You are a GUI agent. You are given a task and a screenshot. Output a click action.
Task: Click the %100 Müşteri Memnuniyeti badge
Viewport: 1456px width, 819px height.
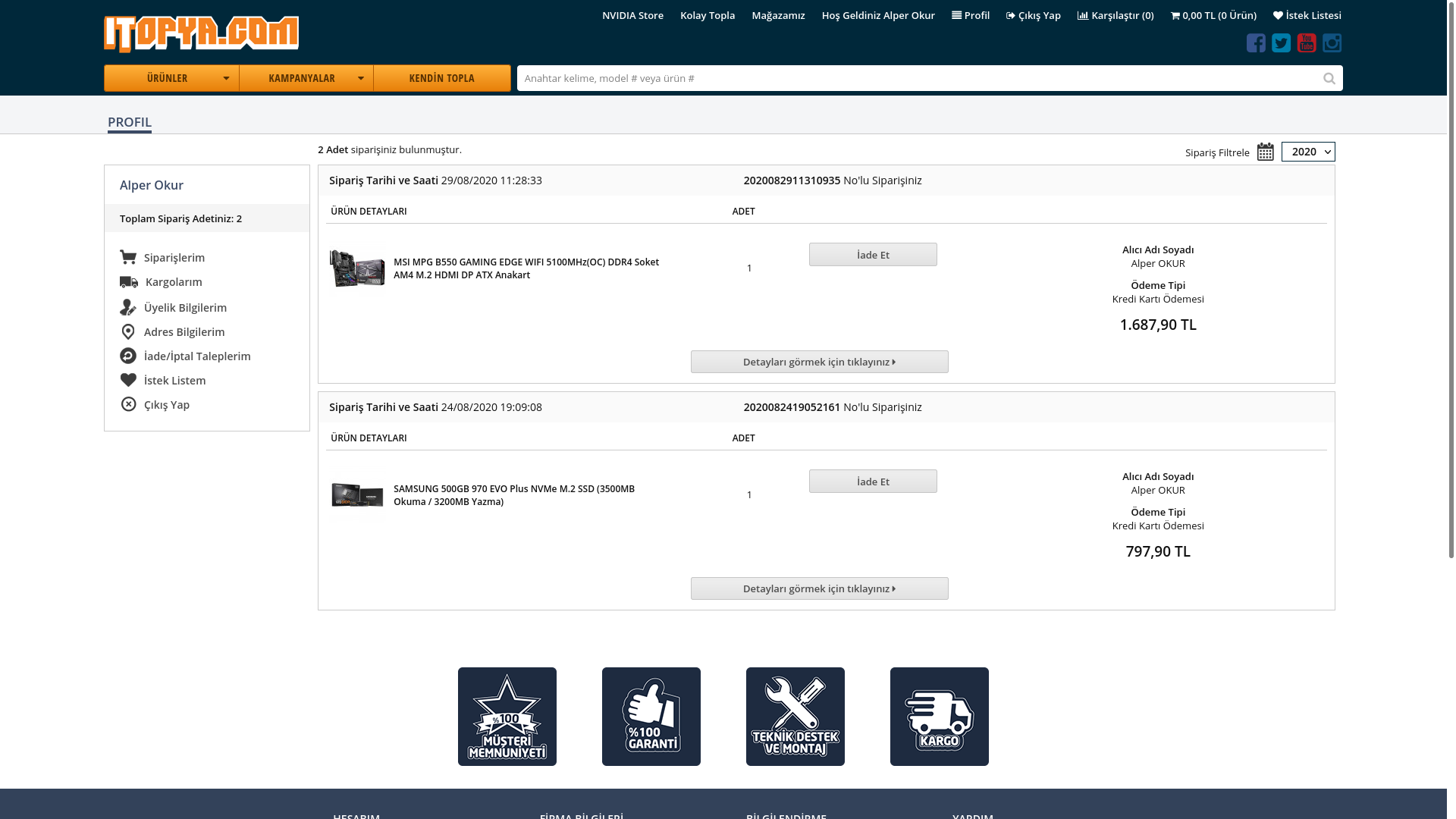[507, 717]
